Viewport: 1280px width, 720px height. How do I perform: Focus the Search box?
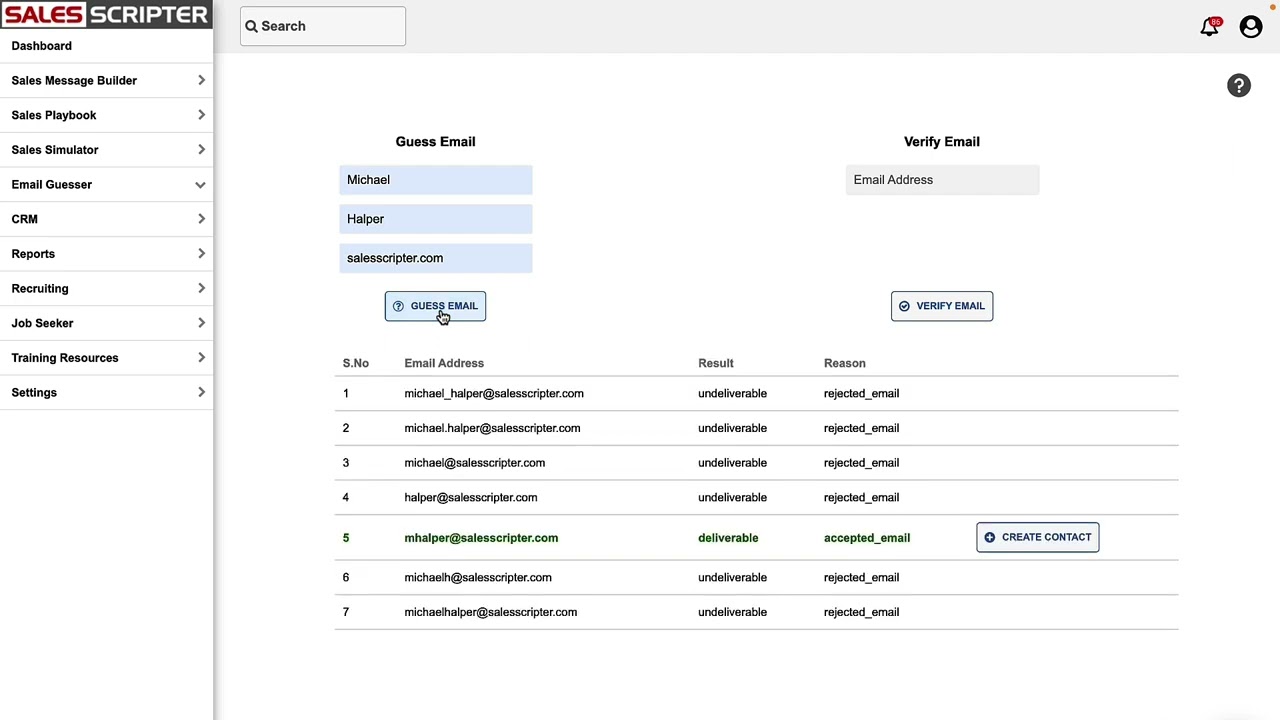point(323,26)
